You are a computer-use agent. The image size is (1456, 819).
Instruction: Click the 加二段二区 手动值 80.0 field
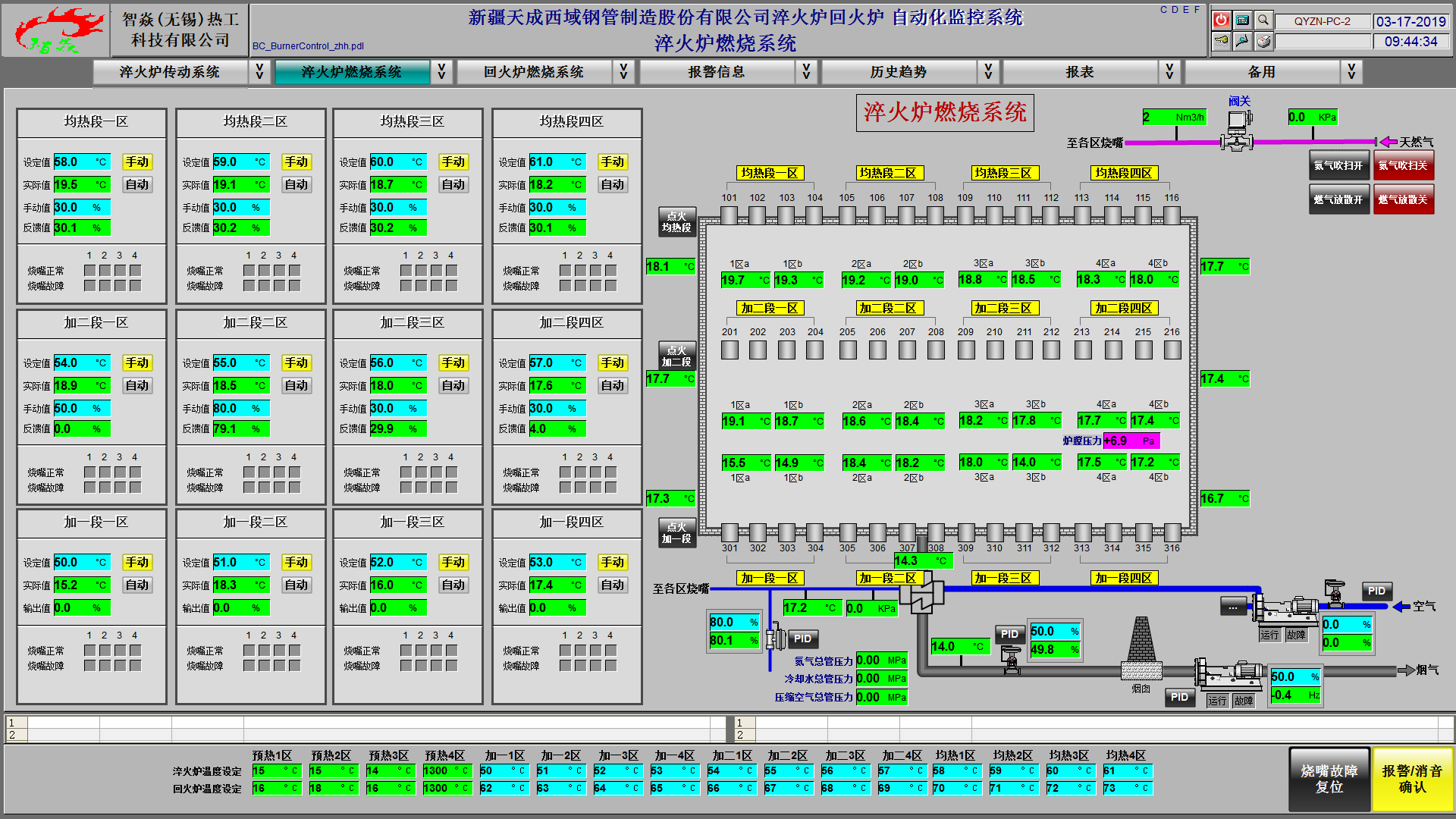pos(241,408)
